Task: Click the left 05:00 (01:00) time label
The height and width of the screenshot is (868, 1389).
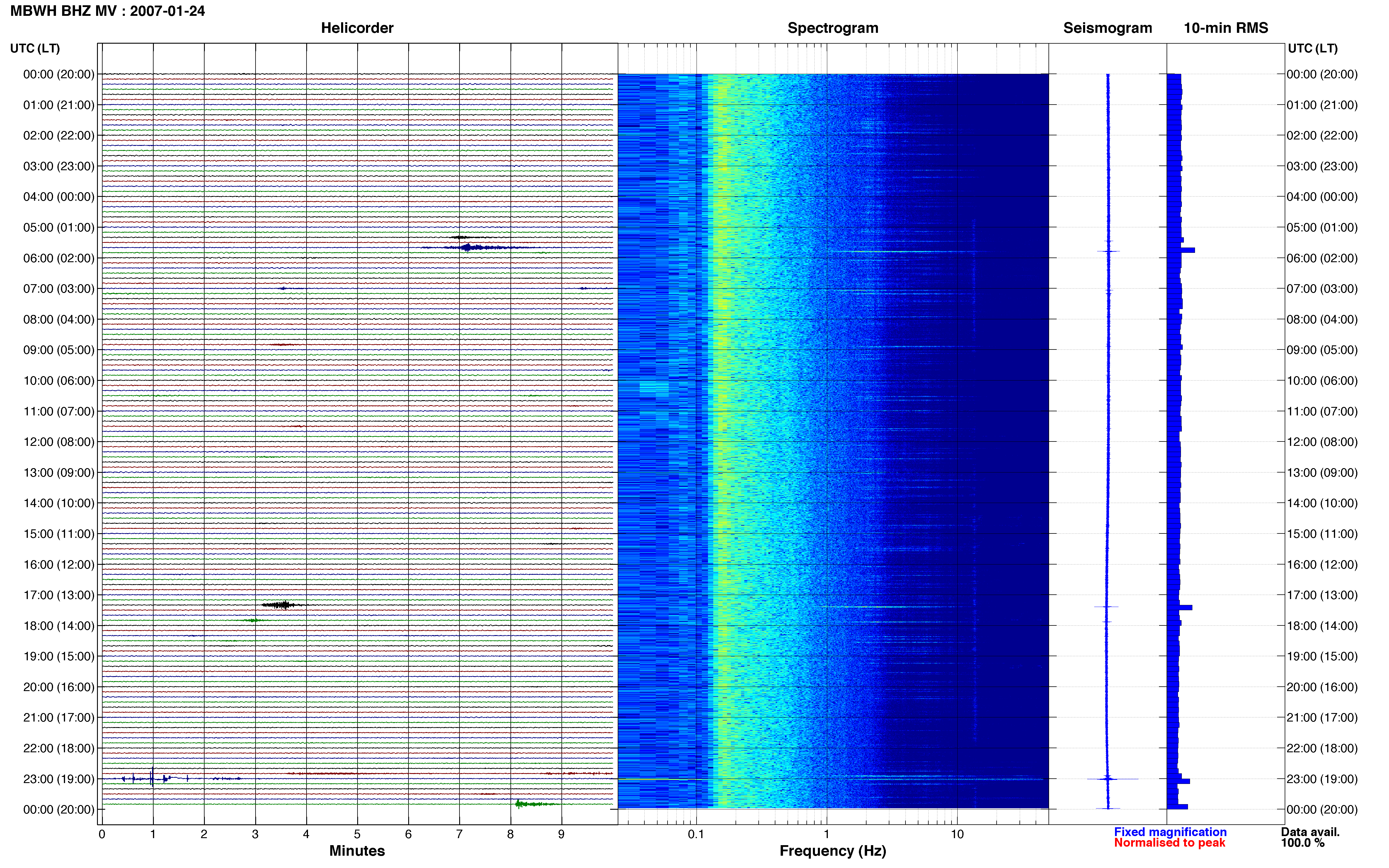Action: (59, 227)
